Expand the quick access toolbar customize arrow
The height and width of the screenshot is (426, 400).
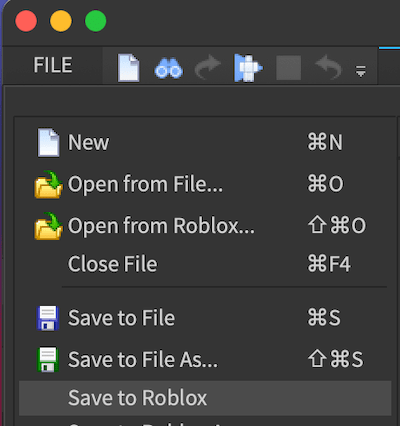point(361,71)
